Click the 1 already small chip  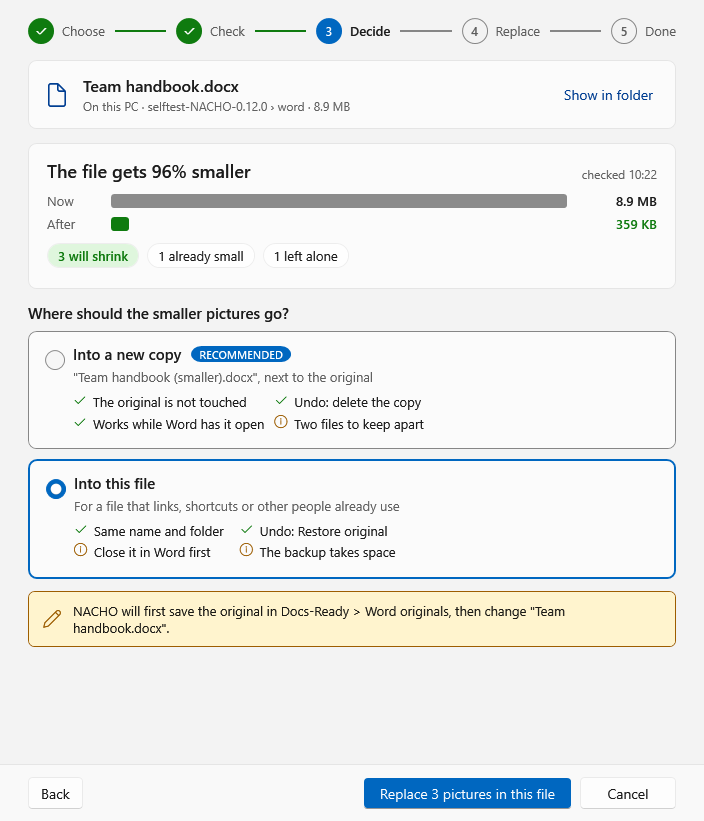(x=201, y=256)
